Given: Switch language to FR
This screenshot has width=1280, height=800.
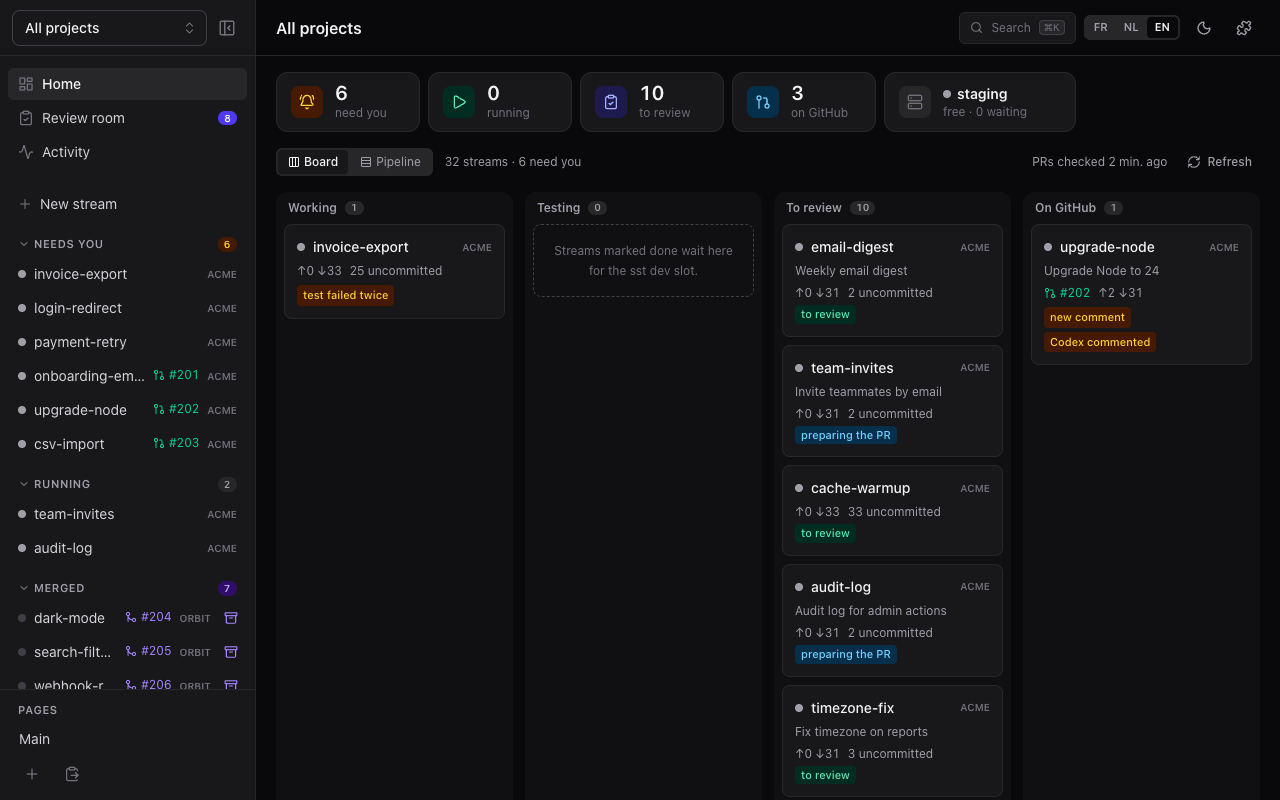Looking at the screenshot, I should pyautogui.click(x=1101, y=28).
